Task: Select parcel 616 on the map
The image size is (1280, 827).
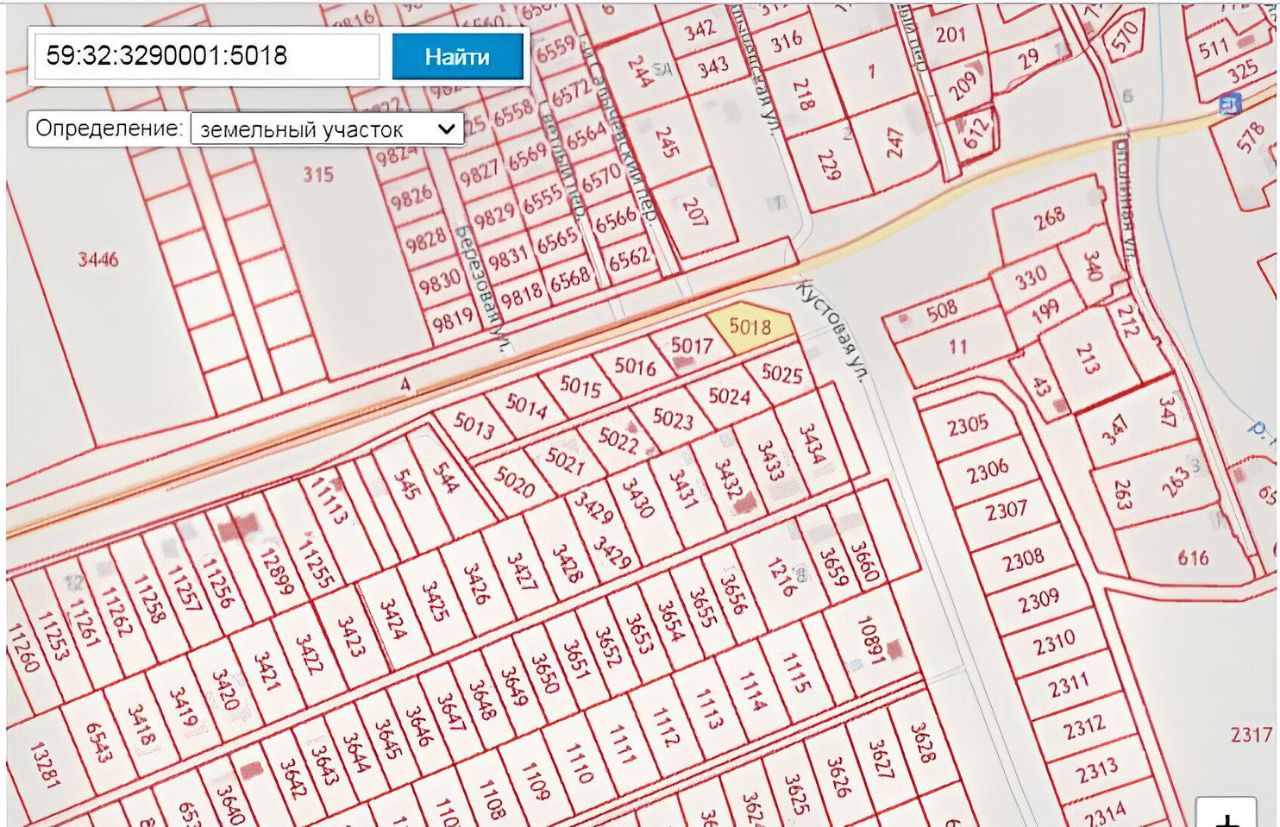Action: point(1193,558)
